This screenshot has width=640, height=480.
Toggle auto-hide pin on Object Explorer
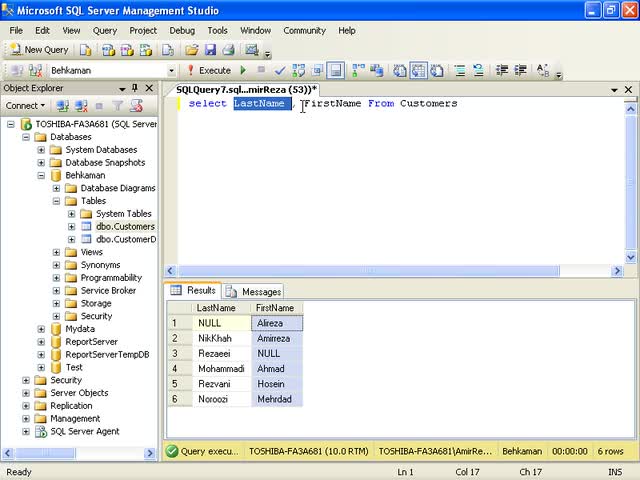click(x=135, y=88)
